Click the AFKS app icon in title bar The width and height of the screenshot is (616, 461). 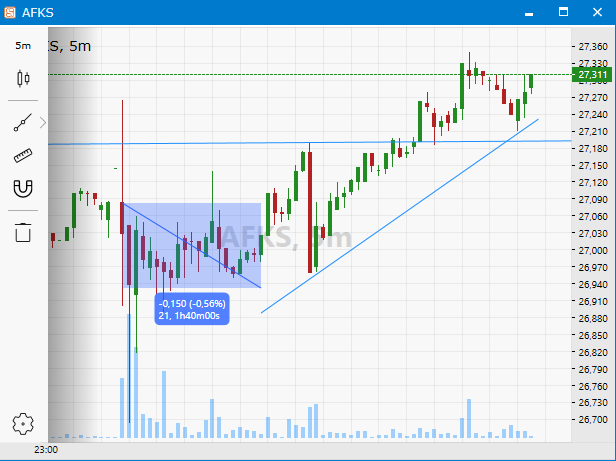tap(10, 13)
